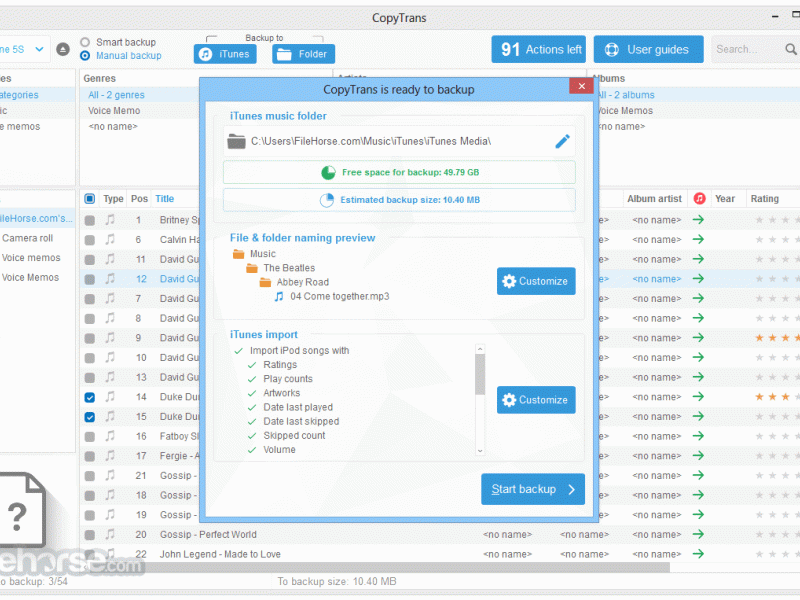Click The Beatles folder icon in preview
This screenshot has width=800, height=600.
click(252, 268)
